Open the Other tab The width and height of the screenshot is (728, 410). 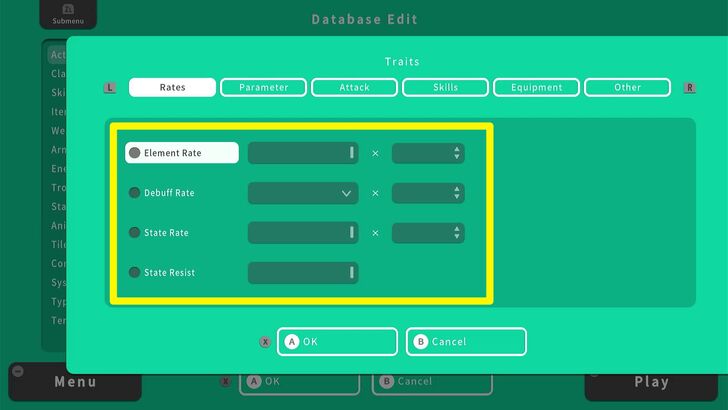[x=627, y=87]
